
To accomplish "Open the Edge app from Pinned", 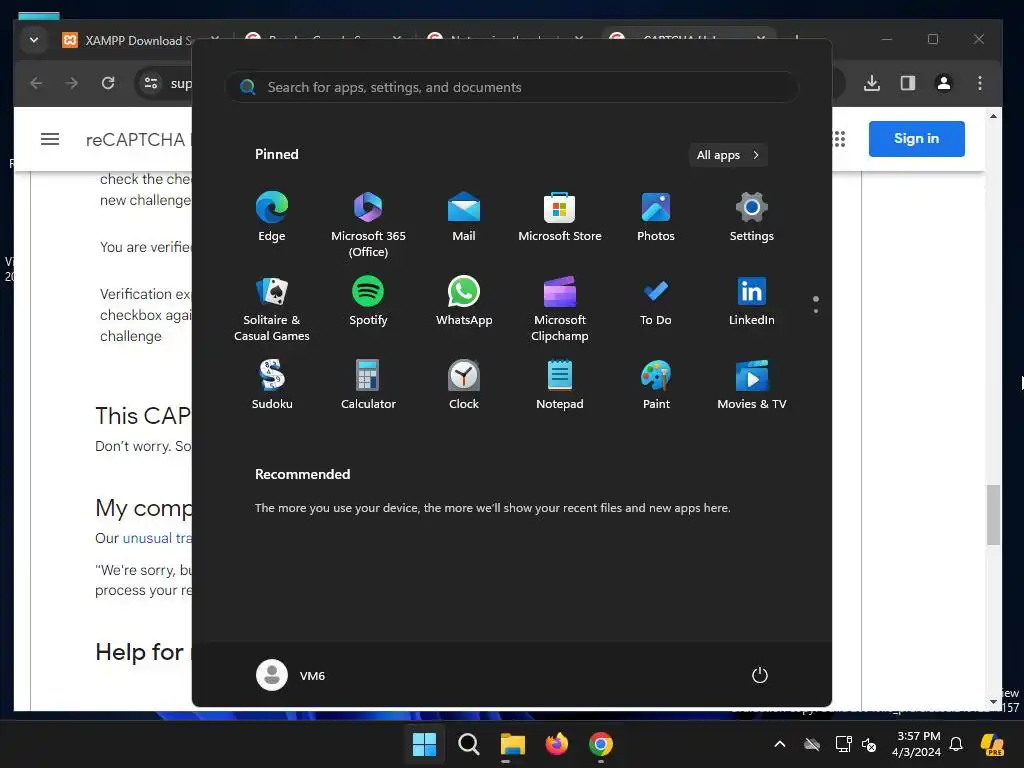I will (272, 217).
